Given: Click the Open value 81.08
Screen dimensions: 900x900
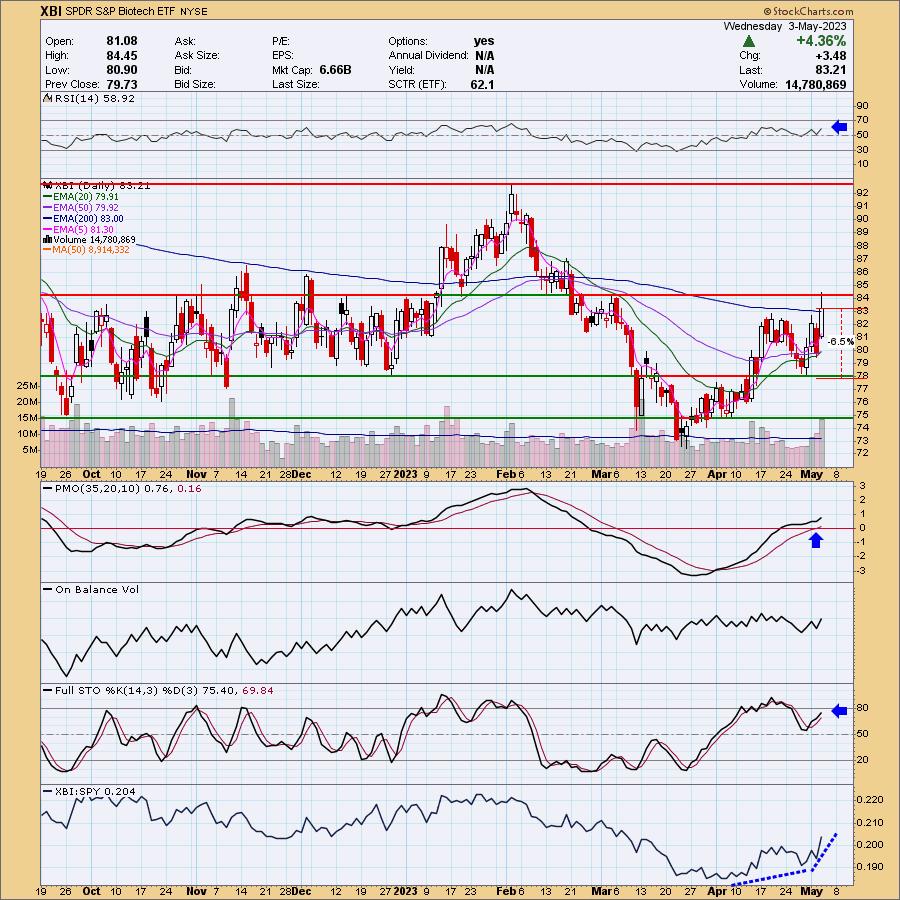Looking at the screenshot, I should click(x=122, y=41).
